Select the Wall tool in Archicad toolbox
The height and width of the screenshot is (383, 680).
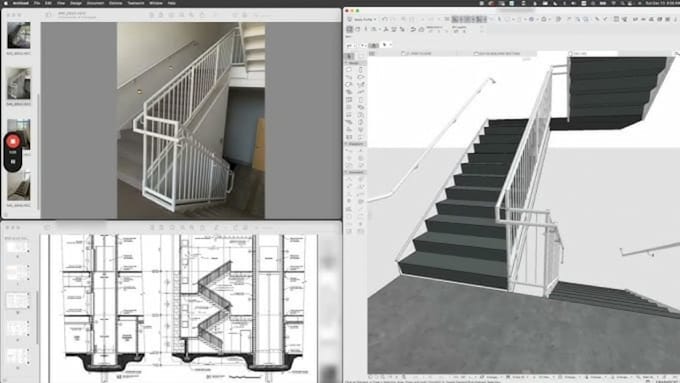(x=350, y=70)
